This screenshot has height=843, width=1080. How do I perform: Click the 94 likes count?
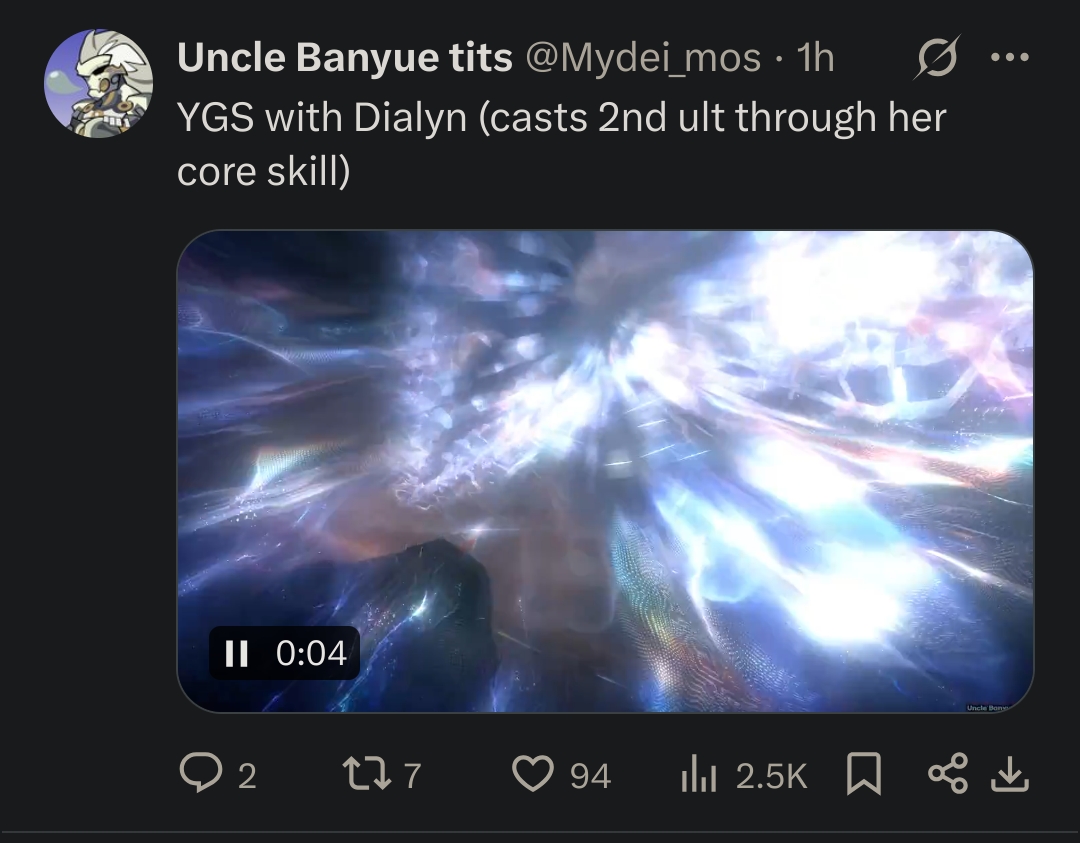click(590, 776)
